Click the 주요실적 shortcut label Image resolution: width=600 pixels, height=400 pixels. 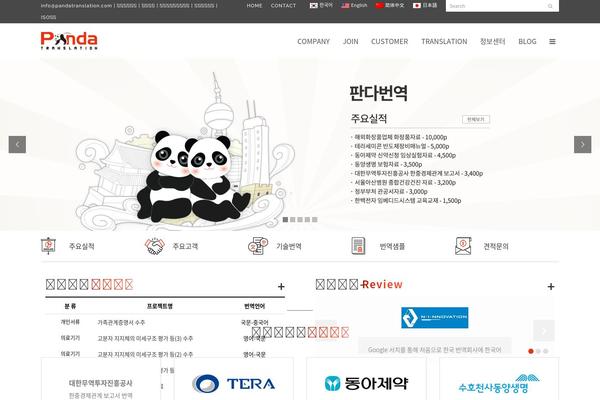pyautogui.click(x=82, y=246)
